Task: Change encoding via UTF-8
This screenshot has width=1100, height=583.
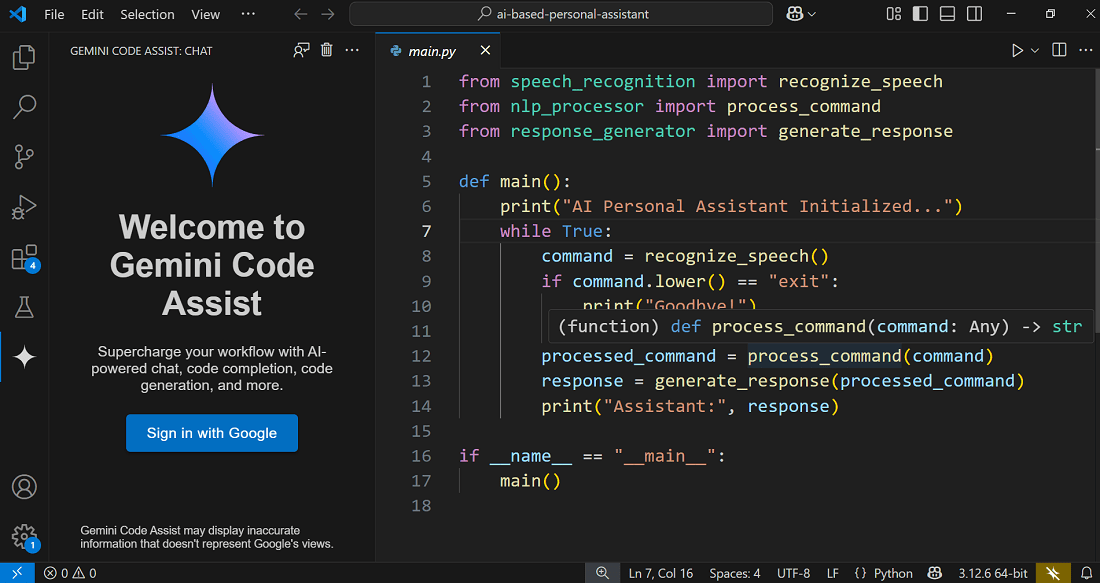Action: click(x=793, y=573)
